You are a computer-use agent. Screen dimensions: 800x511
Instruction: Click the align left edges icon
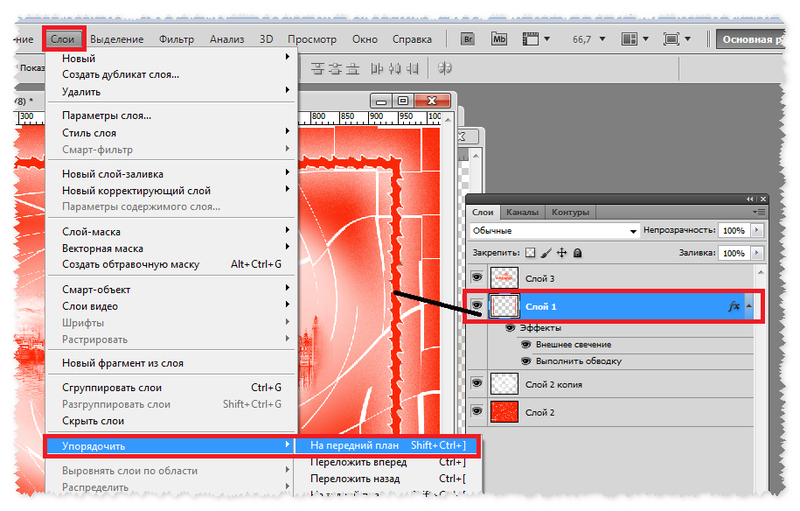(377, 68)
